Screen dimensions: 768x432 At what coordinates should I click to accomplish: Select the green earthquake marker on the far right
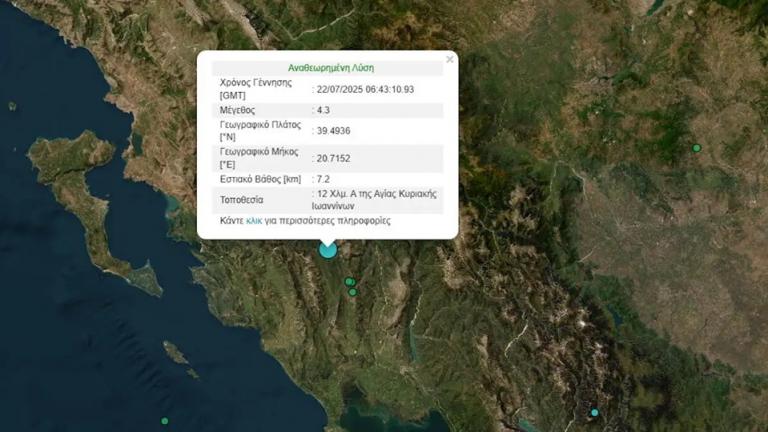[697, 148]
